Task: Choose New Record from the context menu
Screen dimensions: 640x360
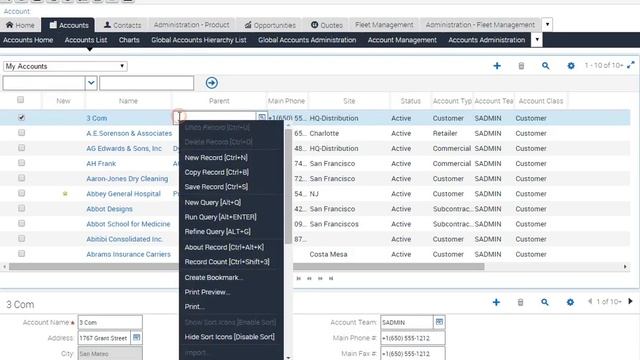Action: click(x=216, y=158)
